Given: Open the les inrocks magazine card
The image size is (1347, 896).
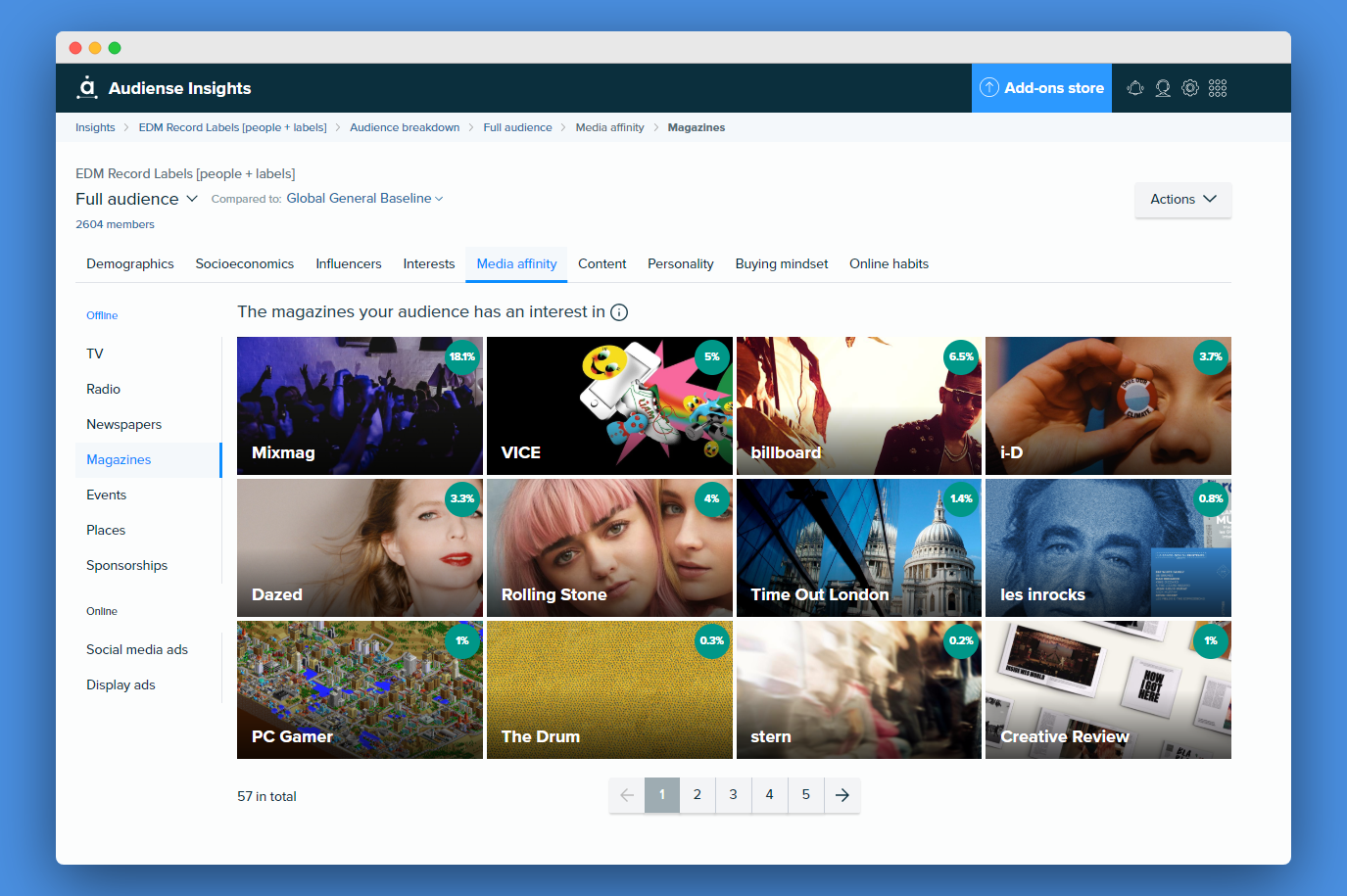Looking at the screenshot, I should pos(1108,547).
